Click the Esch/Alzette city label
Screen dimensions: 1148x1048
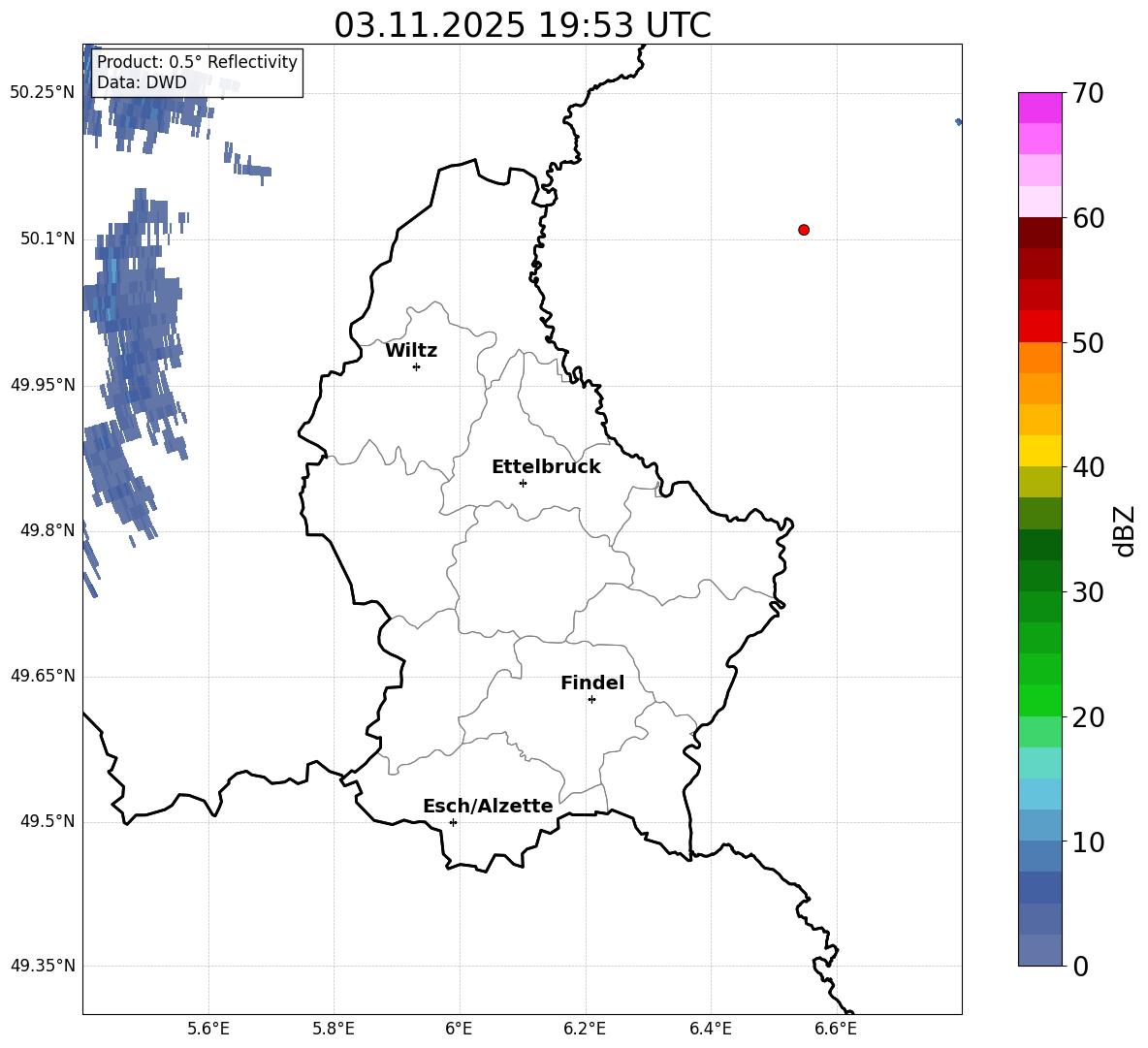coord(488,807)
